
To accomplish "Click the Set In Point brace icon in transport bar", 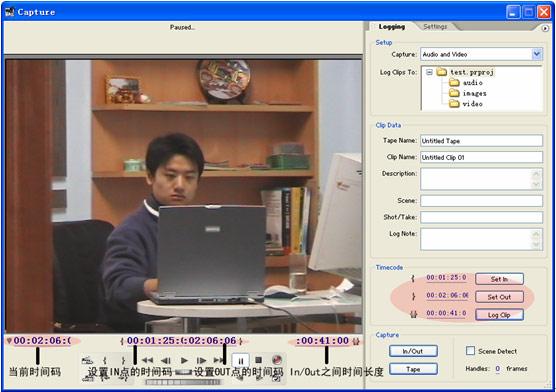I will tap(105, 361).
